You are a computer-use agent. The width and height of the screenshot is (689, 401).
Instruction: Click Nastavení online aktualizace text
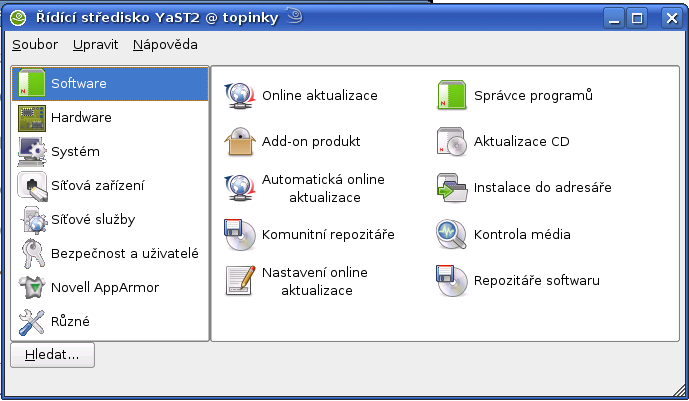tap(315, 281)
